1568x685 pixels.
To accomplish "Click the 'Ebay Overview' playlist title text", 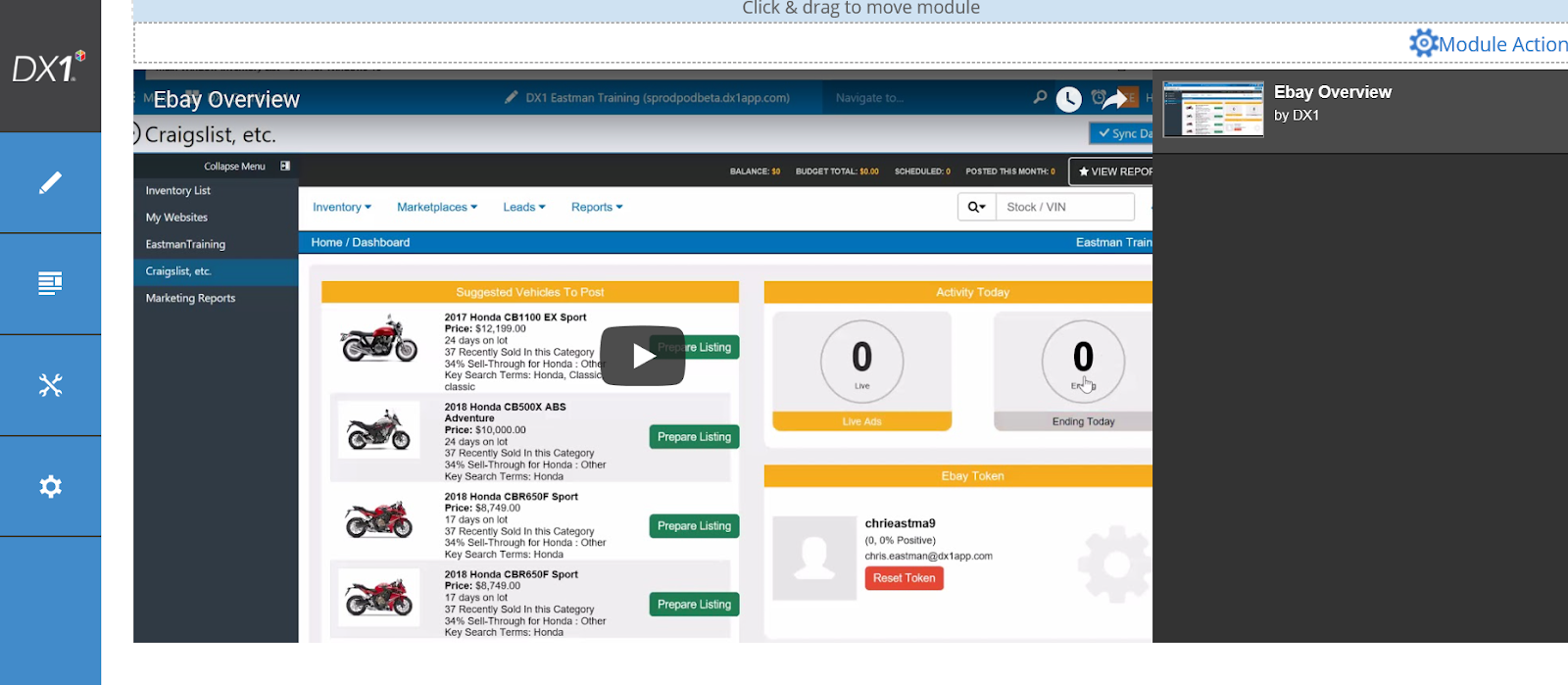I will [x=1333, y=92].
